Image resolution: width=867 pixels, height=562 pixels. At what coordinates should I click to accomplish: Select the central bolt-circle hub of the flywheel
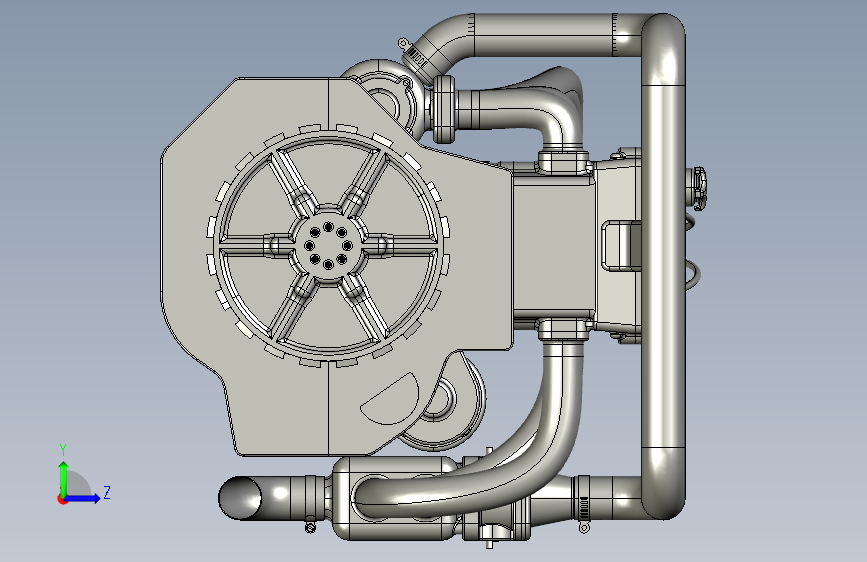pyautogui.click(x=328, y=246)
